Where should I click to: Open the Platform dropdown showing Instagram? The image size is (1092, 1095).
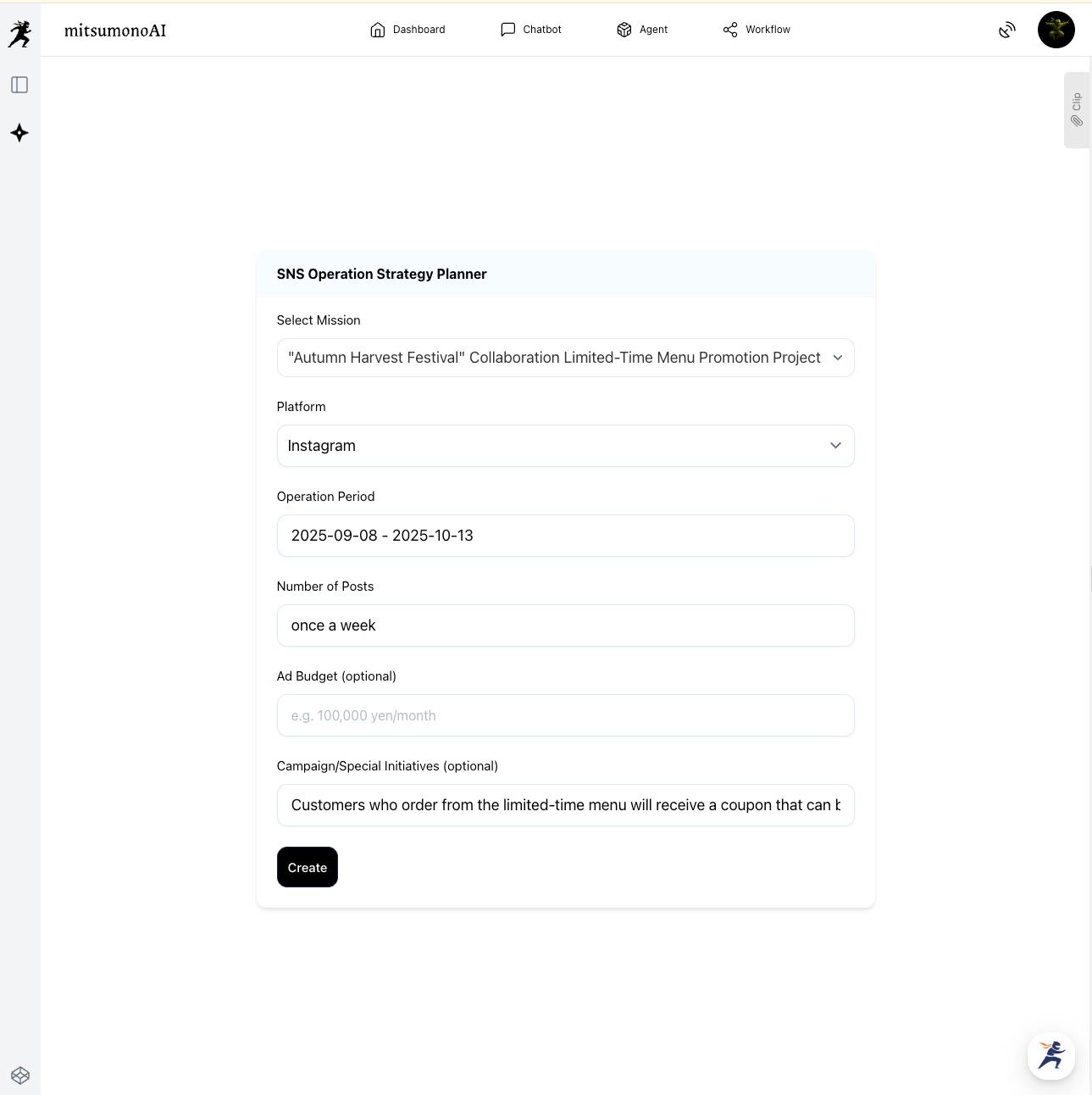pos(565,446)
